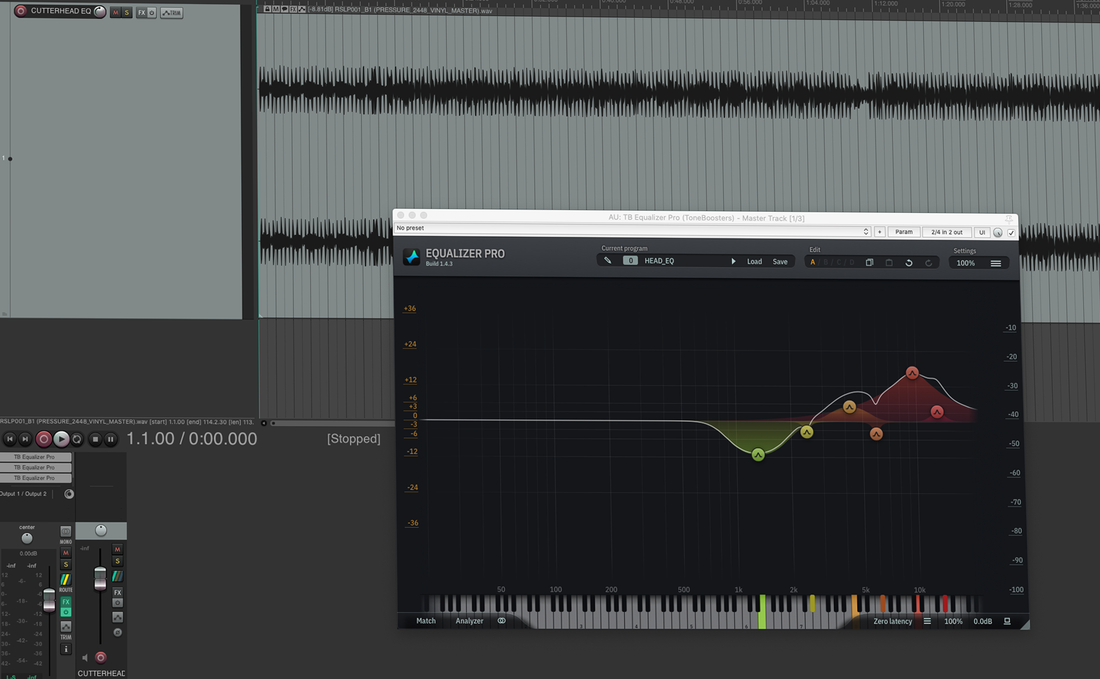Image resolution: width=1100 pixels, height=679 pixels.
Task: Select the green EQ band node
Action: [x=758, y=455]
